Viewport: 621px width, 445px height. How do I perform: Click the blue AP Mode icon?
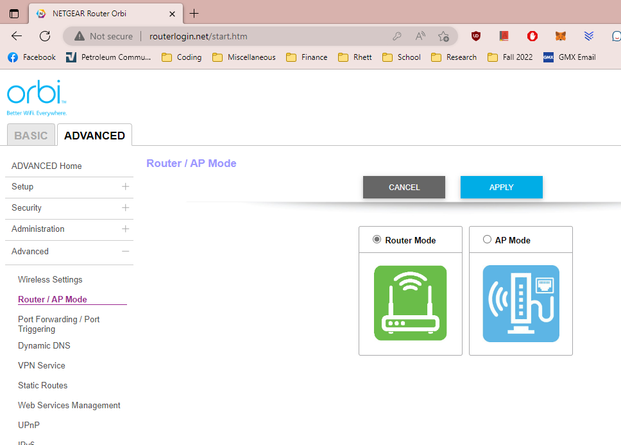pos(520,302)
